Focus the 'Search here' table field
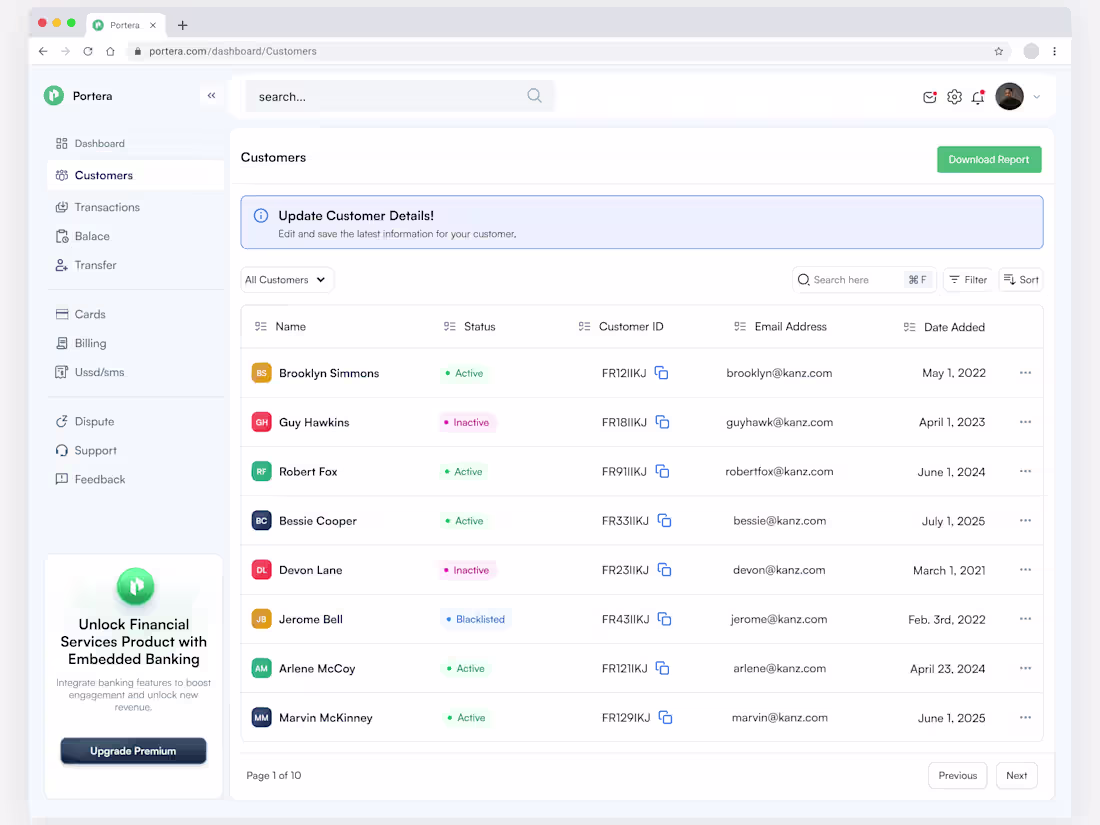The width and height of the screenshot is (1100, 825). (864, 279)
